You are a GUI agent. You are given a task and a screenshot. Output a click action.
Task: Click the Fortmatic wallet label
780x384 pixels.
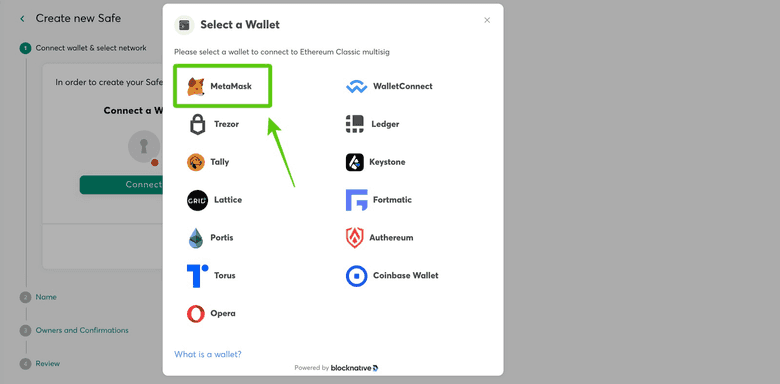[392, 199]
